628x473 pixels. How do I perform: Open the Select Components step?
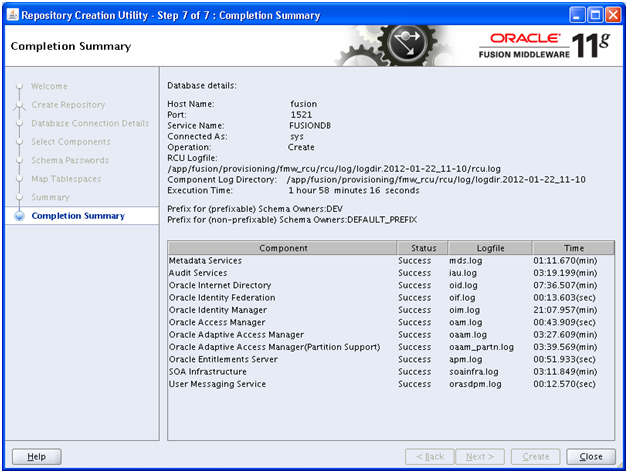71,142
